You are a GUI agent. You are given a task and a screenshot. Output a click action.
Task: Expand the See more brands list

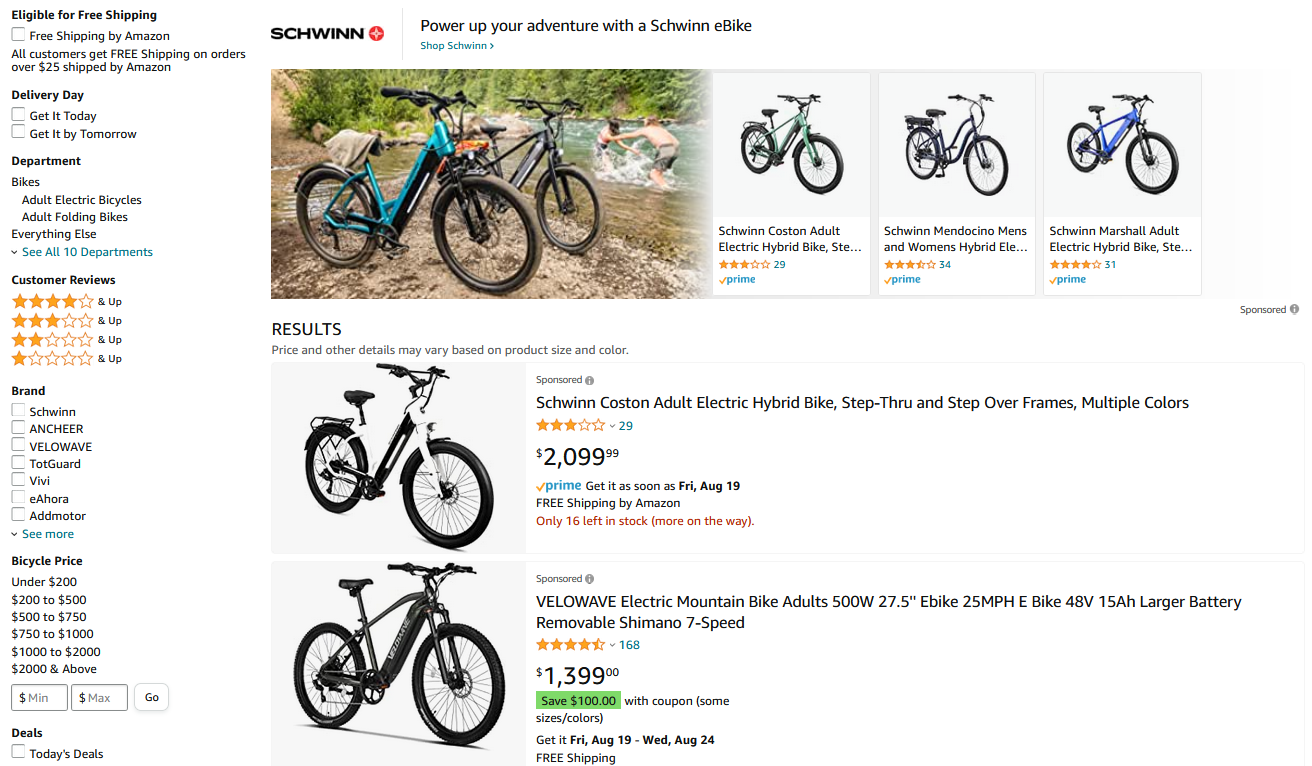pos(47,534)
